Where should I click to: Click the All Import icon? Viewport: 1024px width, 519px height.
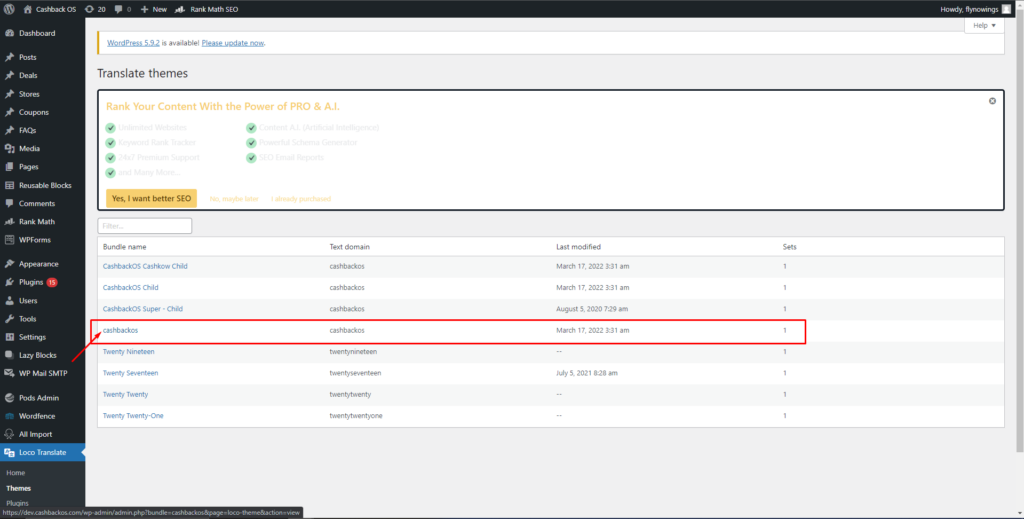9,435
